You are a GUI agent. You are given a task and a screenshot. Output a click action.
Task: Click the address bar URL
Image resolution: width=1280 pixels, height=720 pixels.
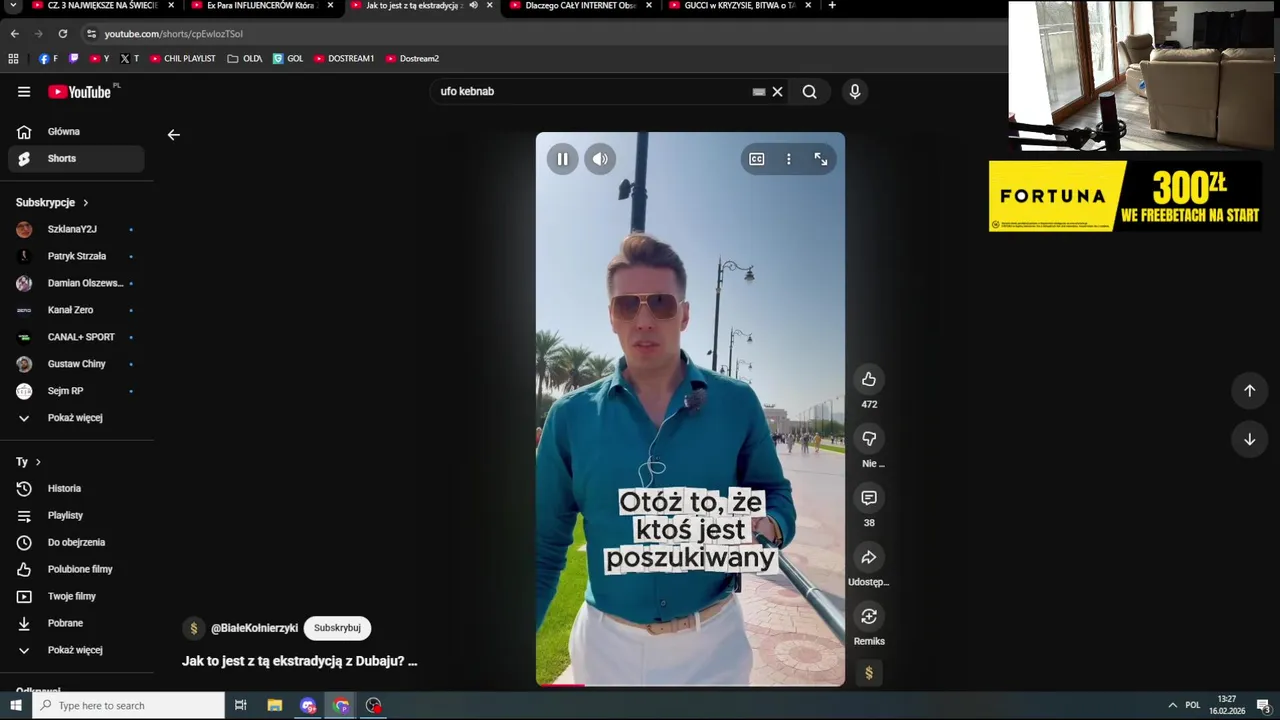click(x=173, y=34)
